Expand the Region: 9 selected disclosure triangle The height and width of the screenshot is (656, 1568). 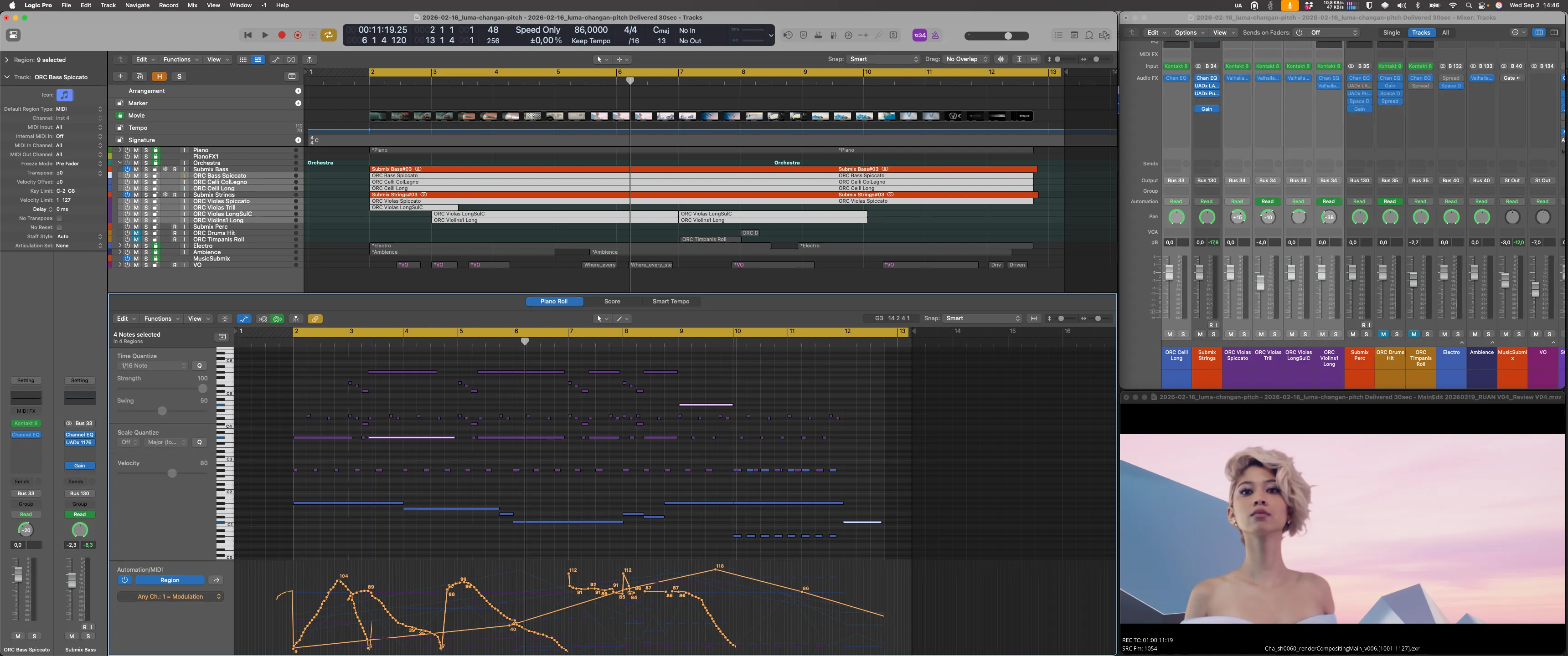(x=7, y=60)
